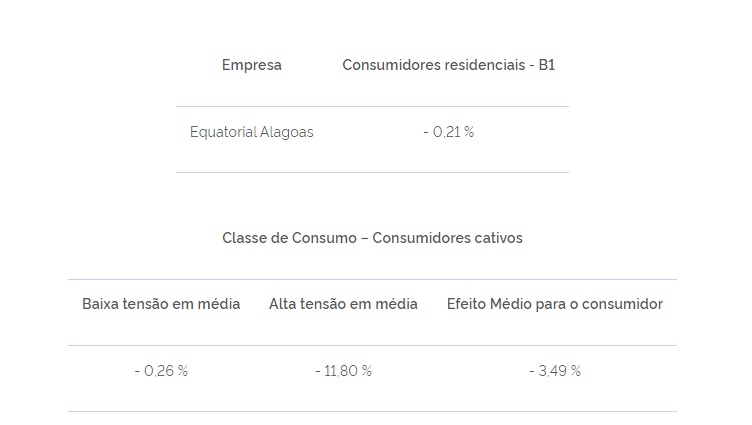Select the Baixa tensão em média header
The image size is (752, 425).
point(161,304)
